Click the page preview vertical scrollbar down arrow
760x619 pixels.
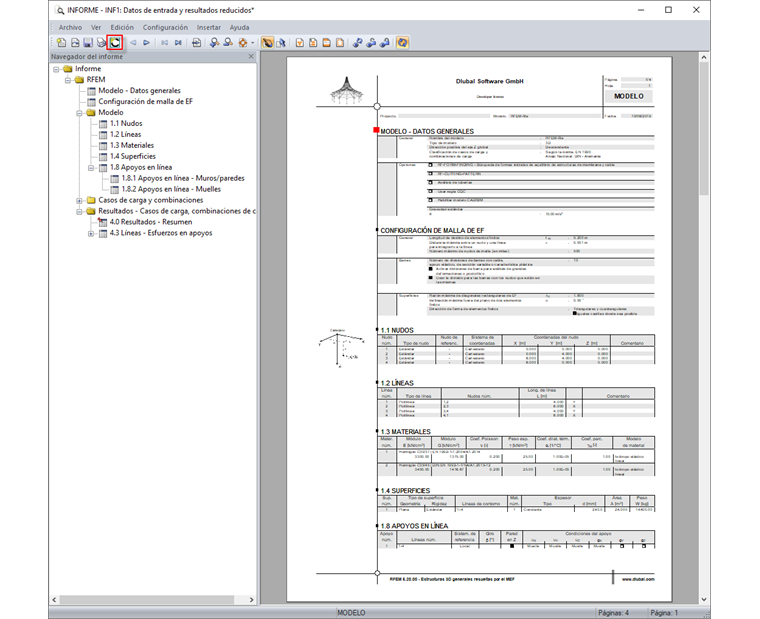point(704,600)
